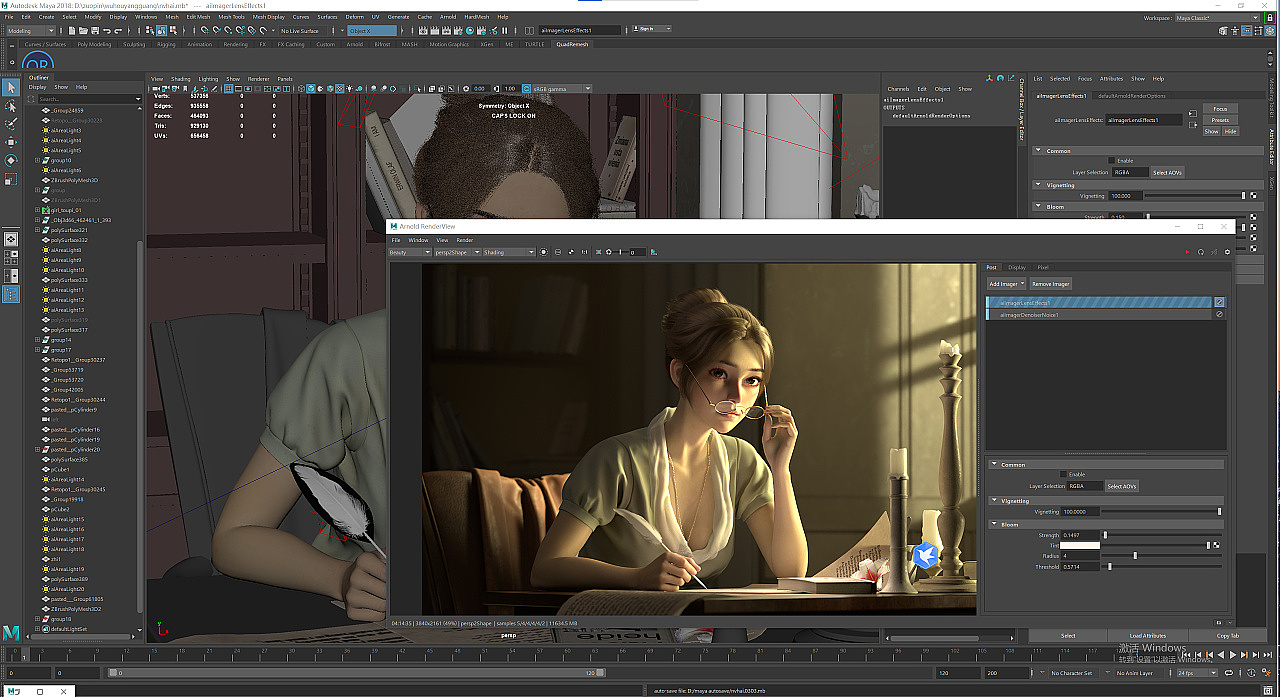
Task: Select the Select tool in the toolbox
Action: [x=10, y=88]
